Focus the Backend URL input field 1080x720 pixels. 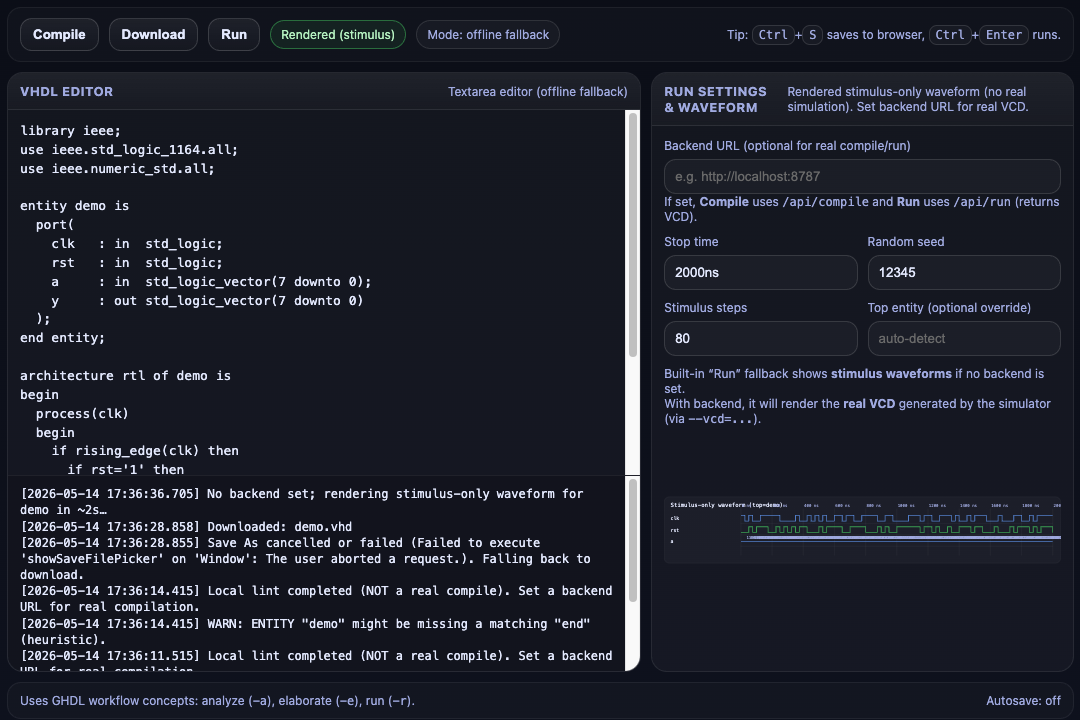(x=862, y=176)
